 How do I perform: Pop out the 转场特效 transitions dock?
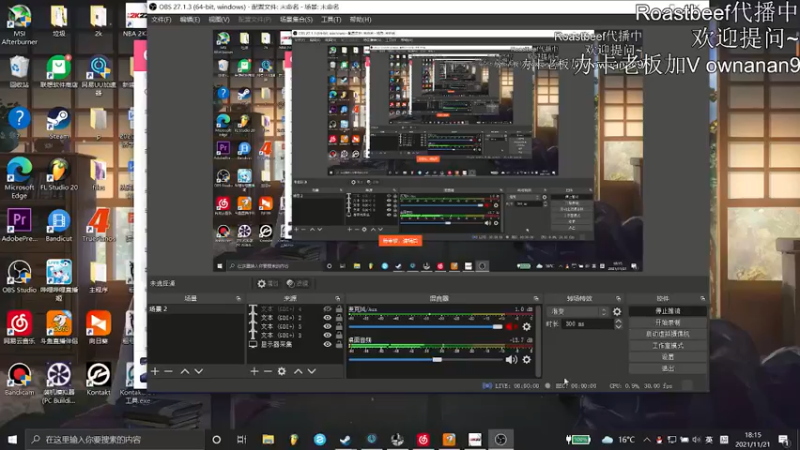[x=618, y=298]
